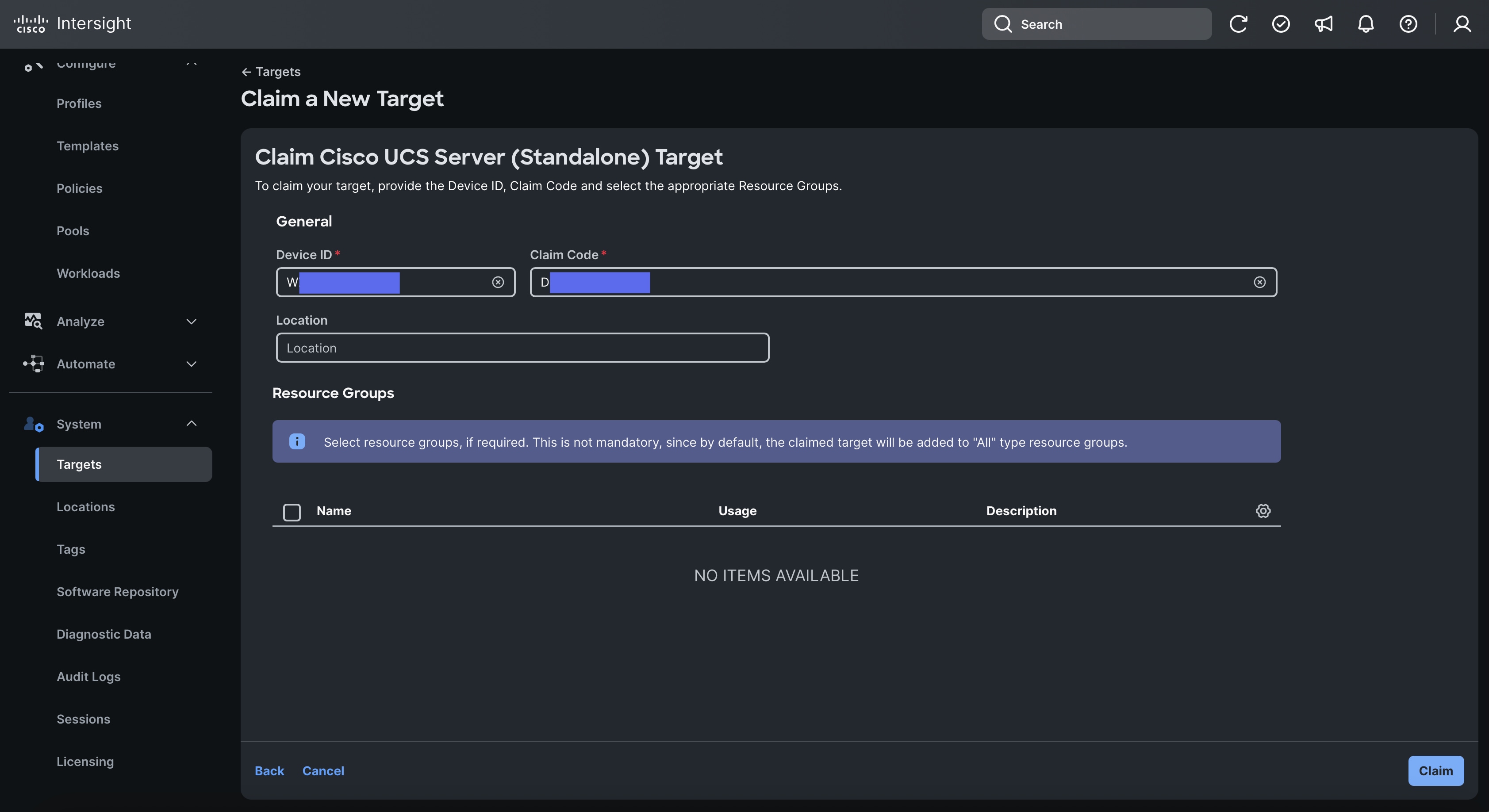Expand the Analyze section

[x=192, y=322]
